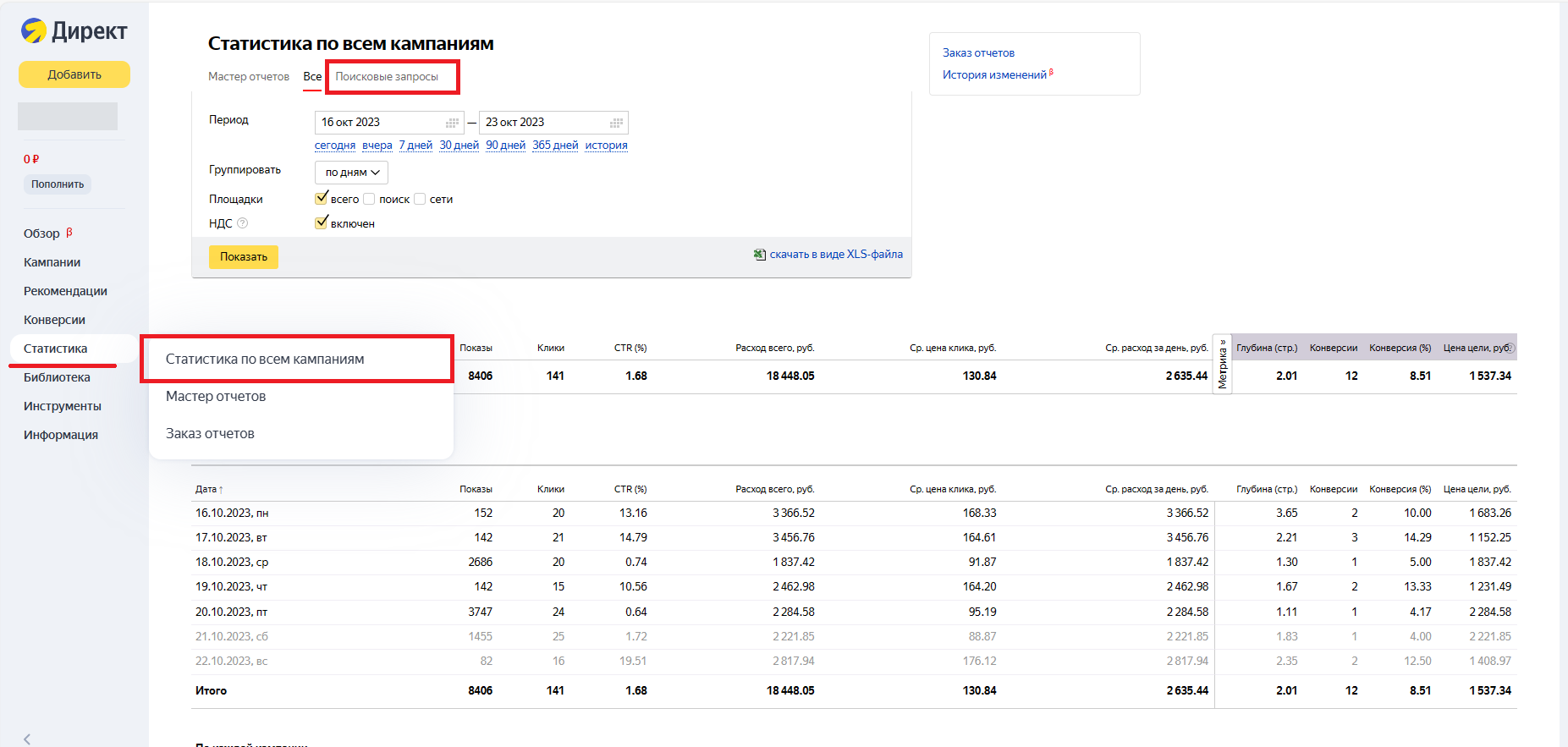Image resolution: width=1568 pixels, height=747 pixels.
Task: Set period to '90 дней'
Action: click(506, 145)
